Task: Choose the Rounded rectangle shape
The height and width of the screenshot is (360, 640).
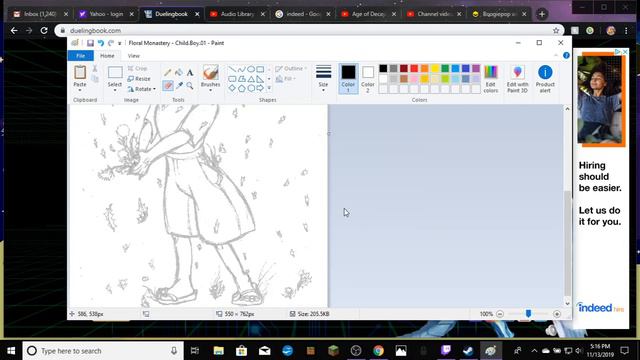Action: coord(232,78)
